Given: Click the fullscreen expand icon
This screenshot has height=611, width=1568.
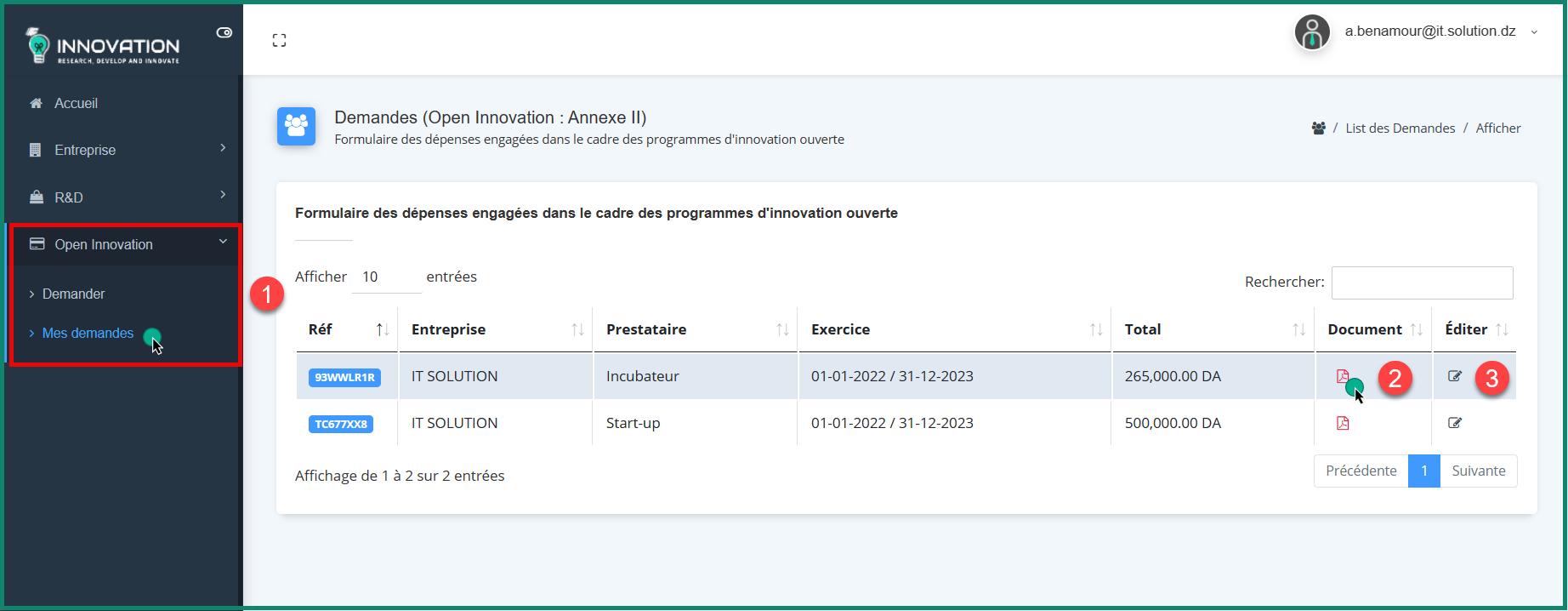Looking at the screenshot, I should tap(279, 40).
